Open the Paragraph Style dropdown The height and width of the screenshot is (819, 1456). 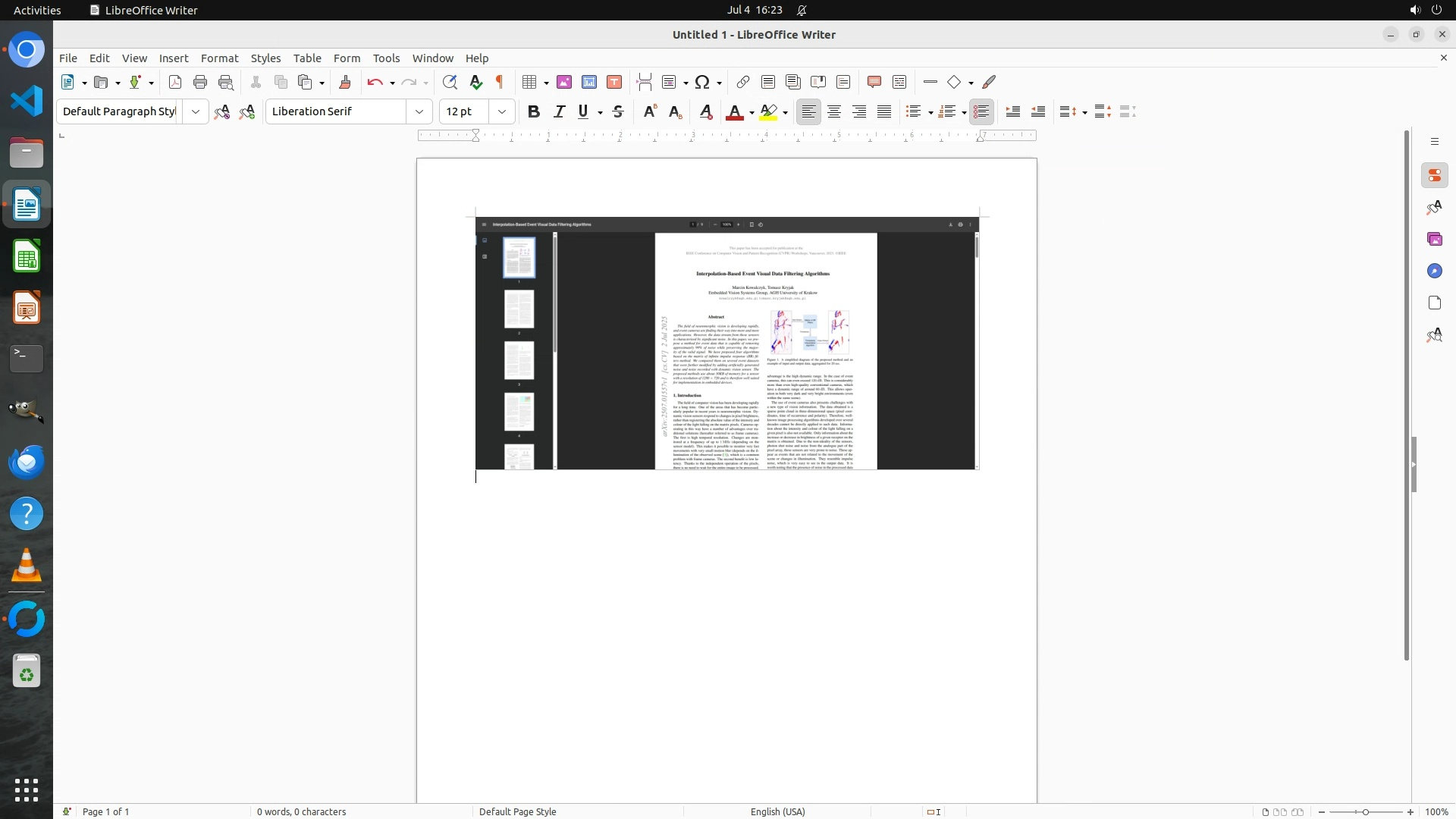tap(196, 111)
